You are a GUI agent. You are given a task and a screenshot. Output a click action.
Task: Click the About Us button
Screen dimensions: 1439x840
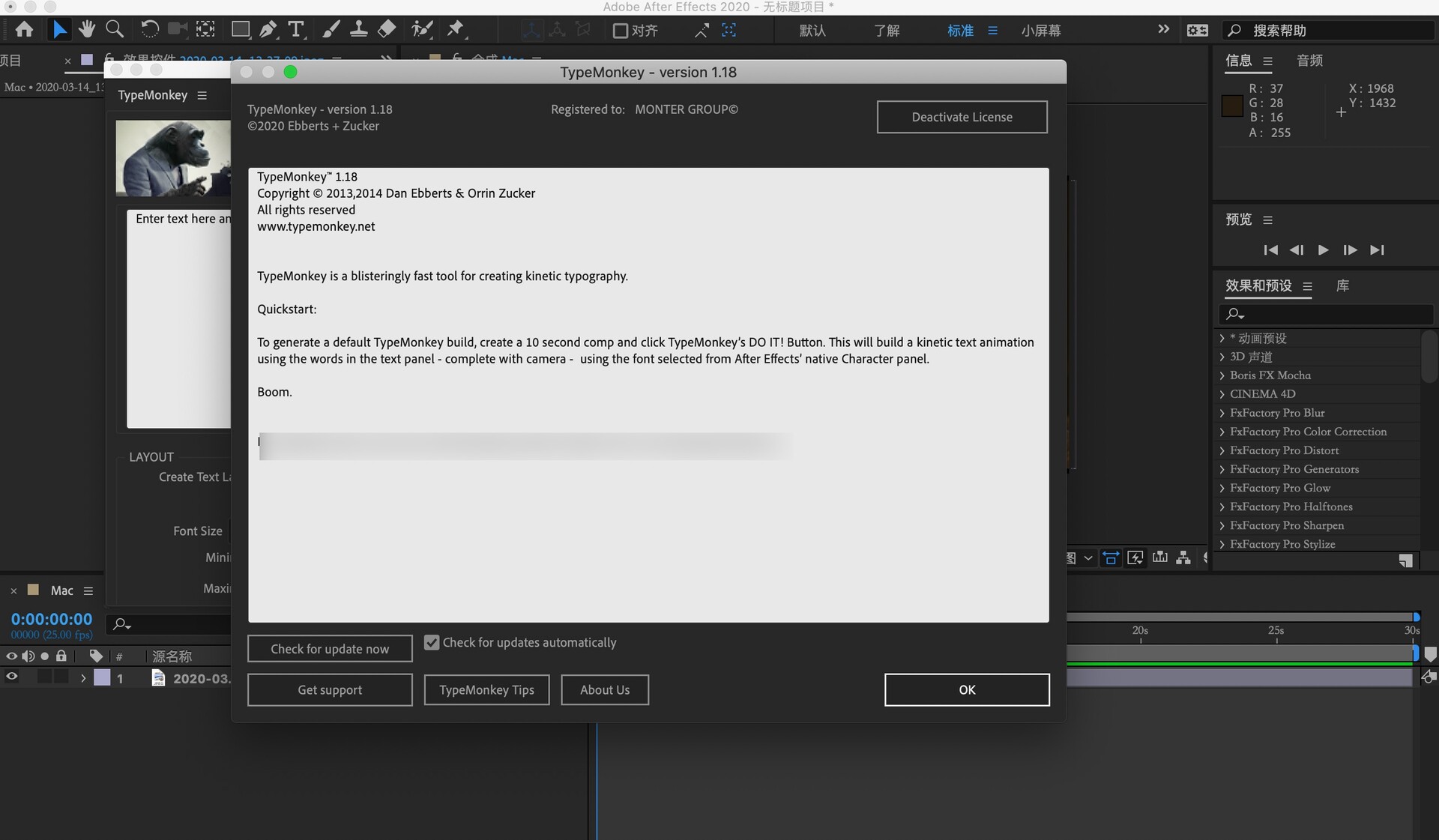(x=605, y=689)
